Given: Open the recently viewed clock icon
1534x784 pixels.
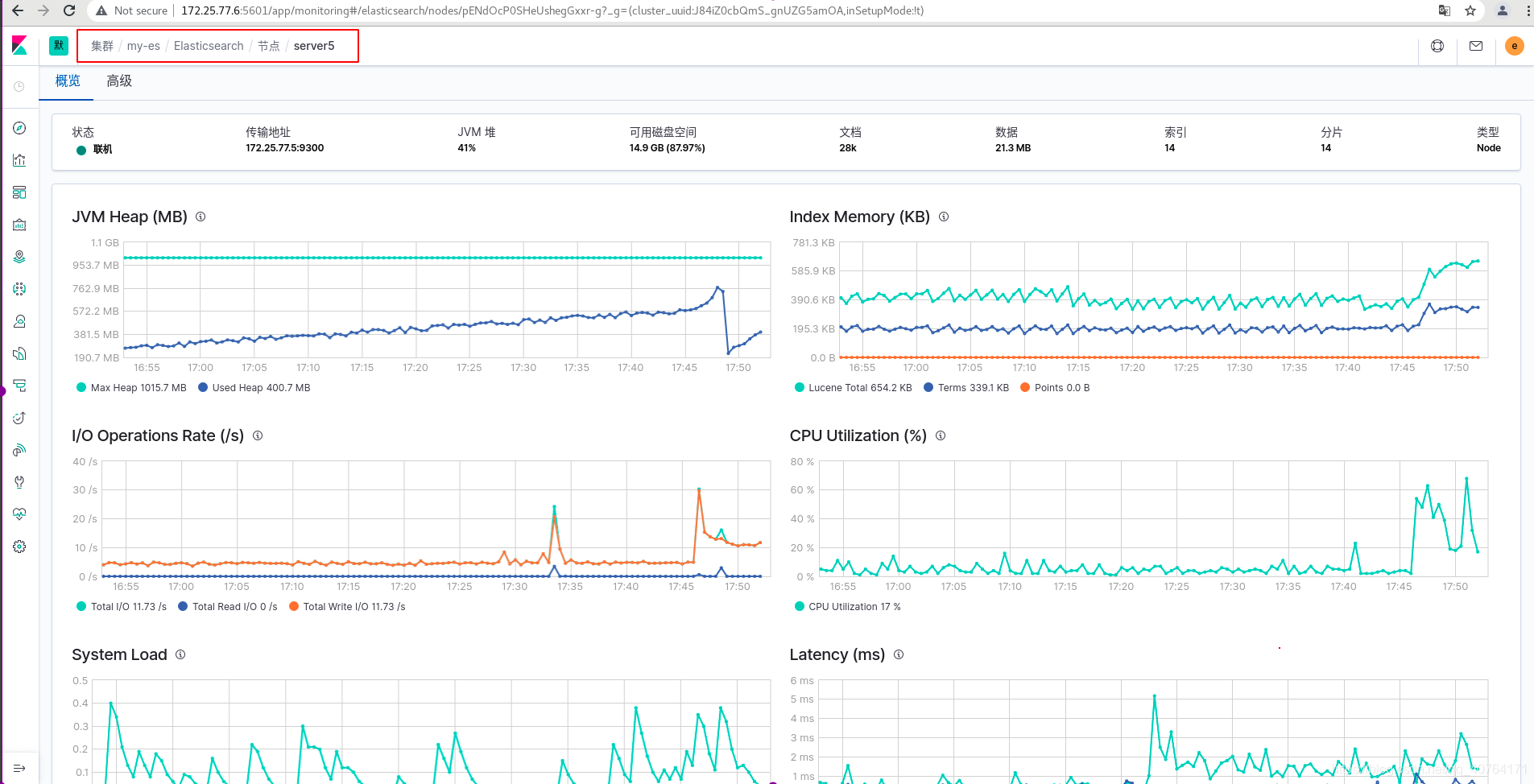Looking at the screenshot, I should 19,86.
